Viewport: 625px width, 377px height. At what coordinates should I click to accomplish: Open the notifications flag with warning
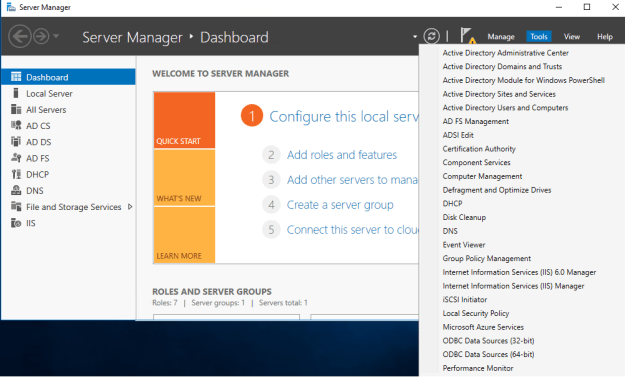pos(468,36)
